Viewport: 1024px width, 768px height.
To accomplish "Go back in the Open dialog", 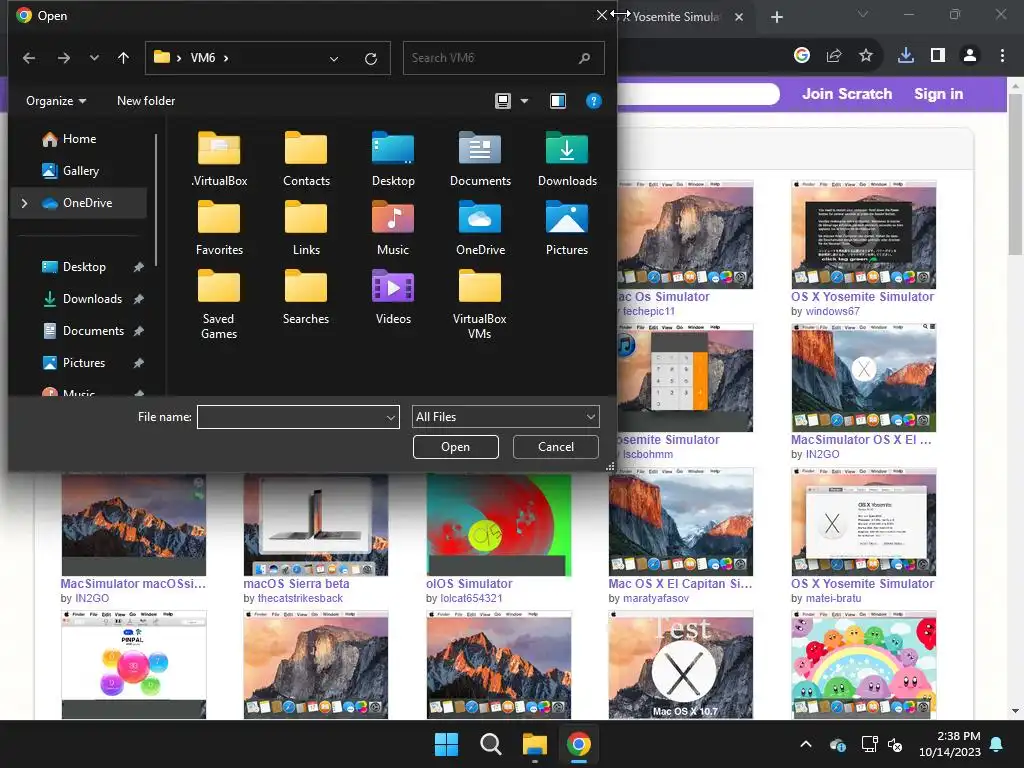I will [29, 58].
